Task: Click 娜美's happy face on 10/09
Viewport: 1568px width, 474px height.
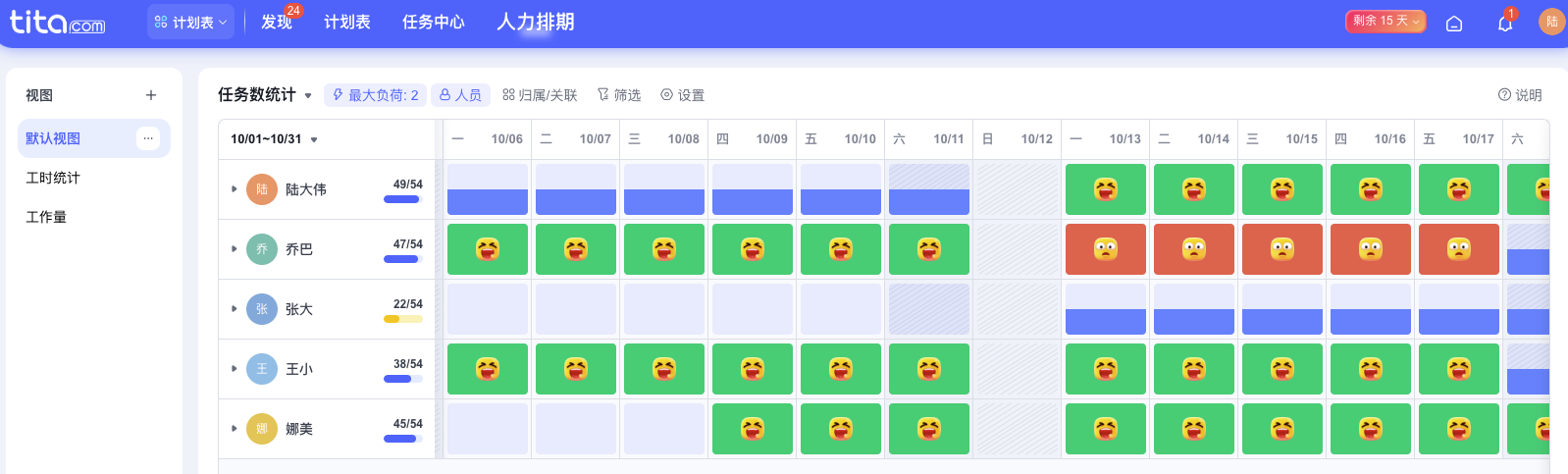Action: (x=753, y=429)
